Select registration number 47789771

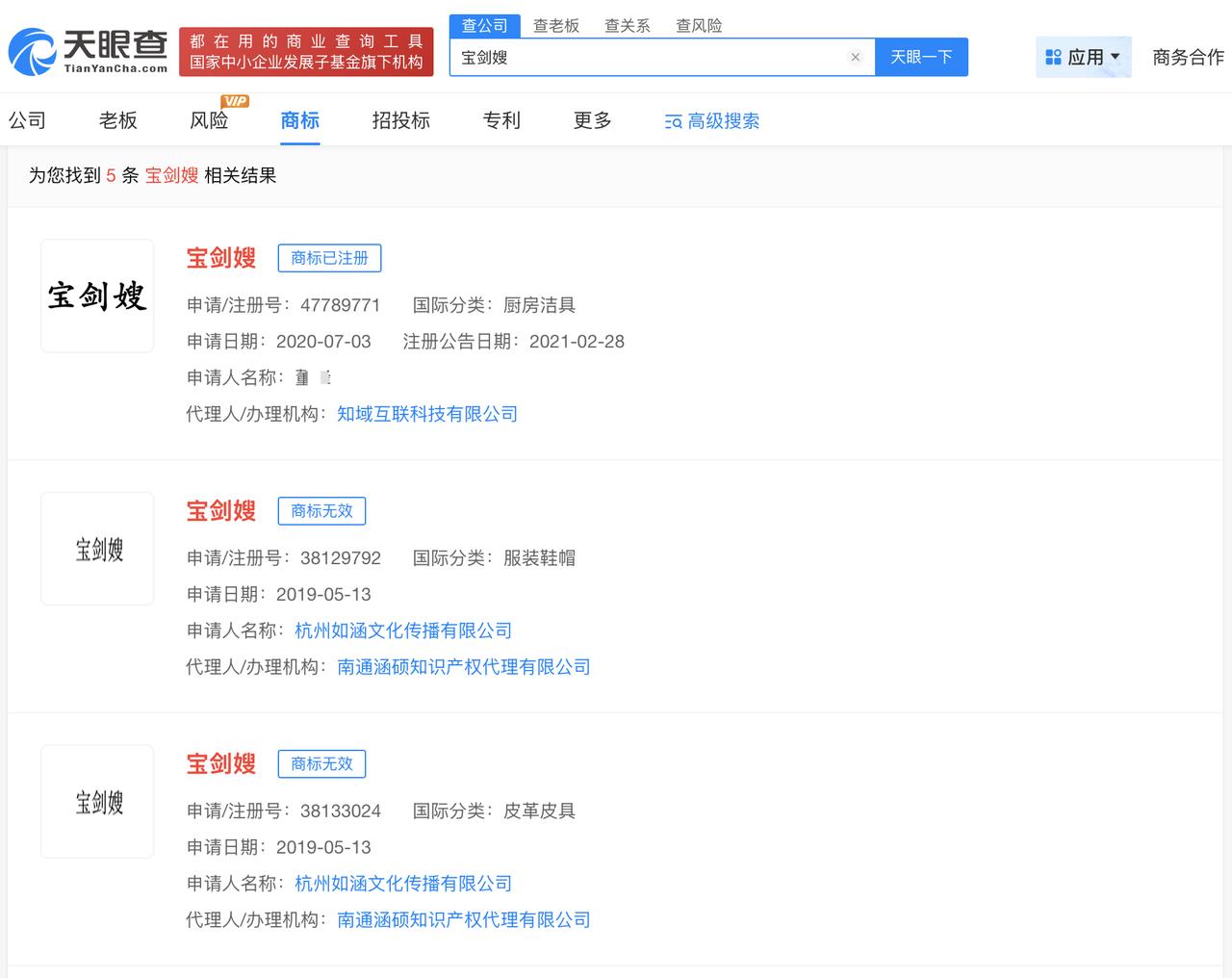[341, 305]
